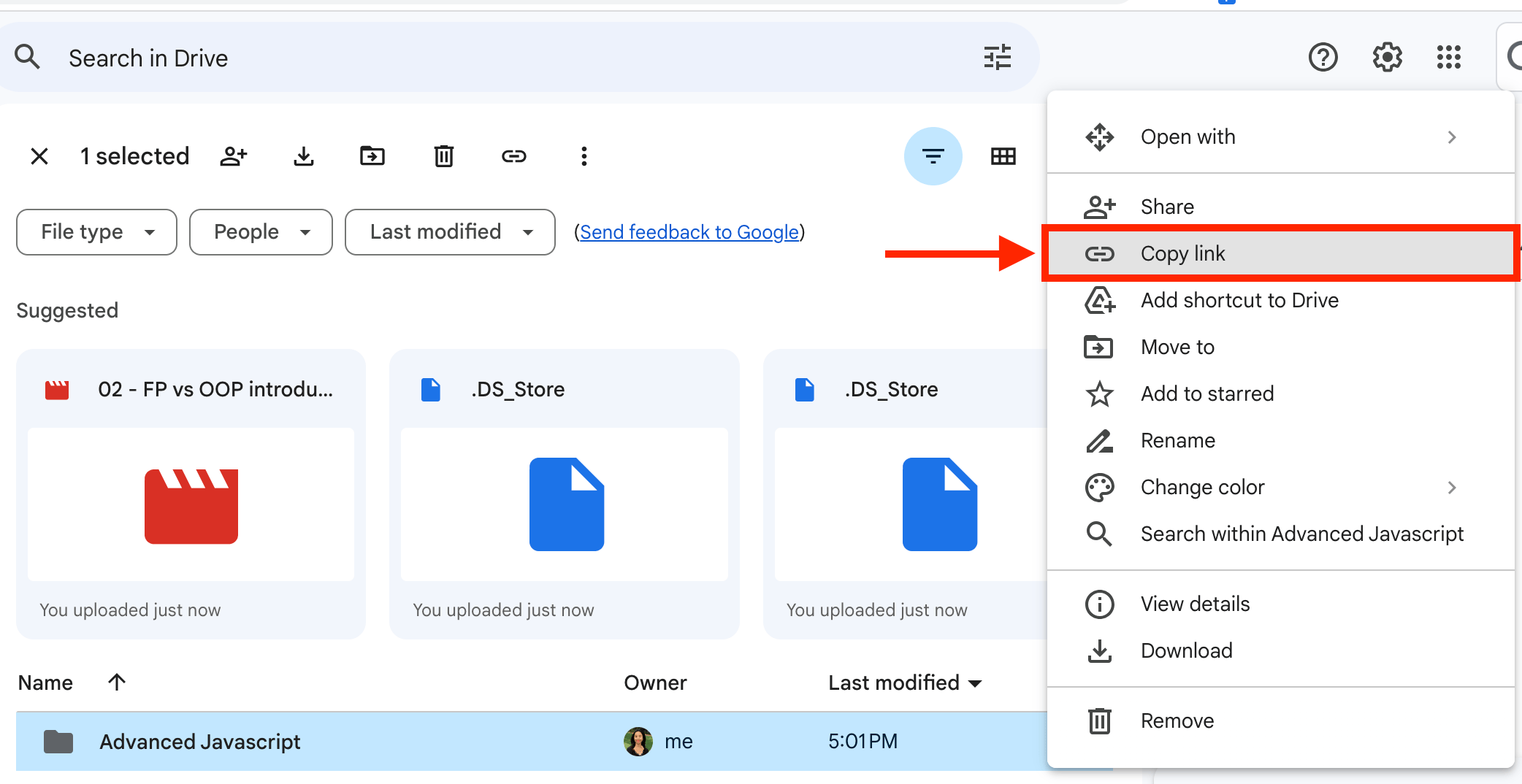Image resolution: width=1522 pixels, height=784 pixels.
Task: Reverse the Name sort order arrow
Action: (x=116, y=682)
